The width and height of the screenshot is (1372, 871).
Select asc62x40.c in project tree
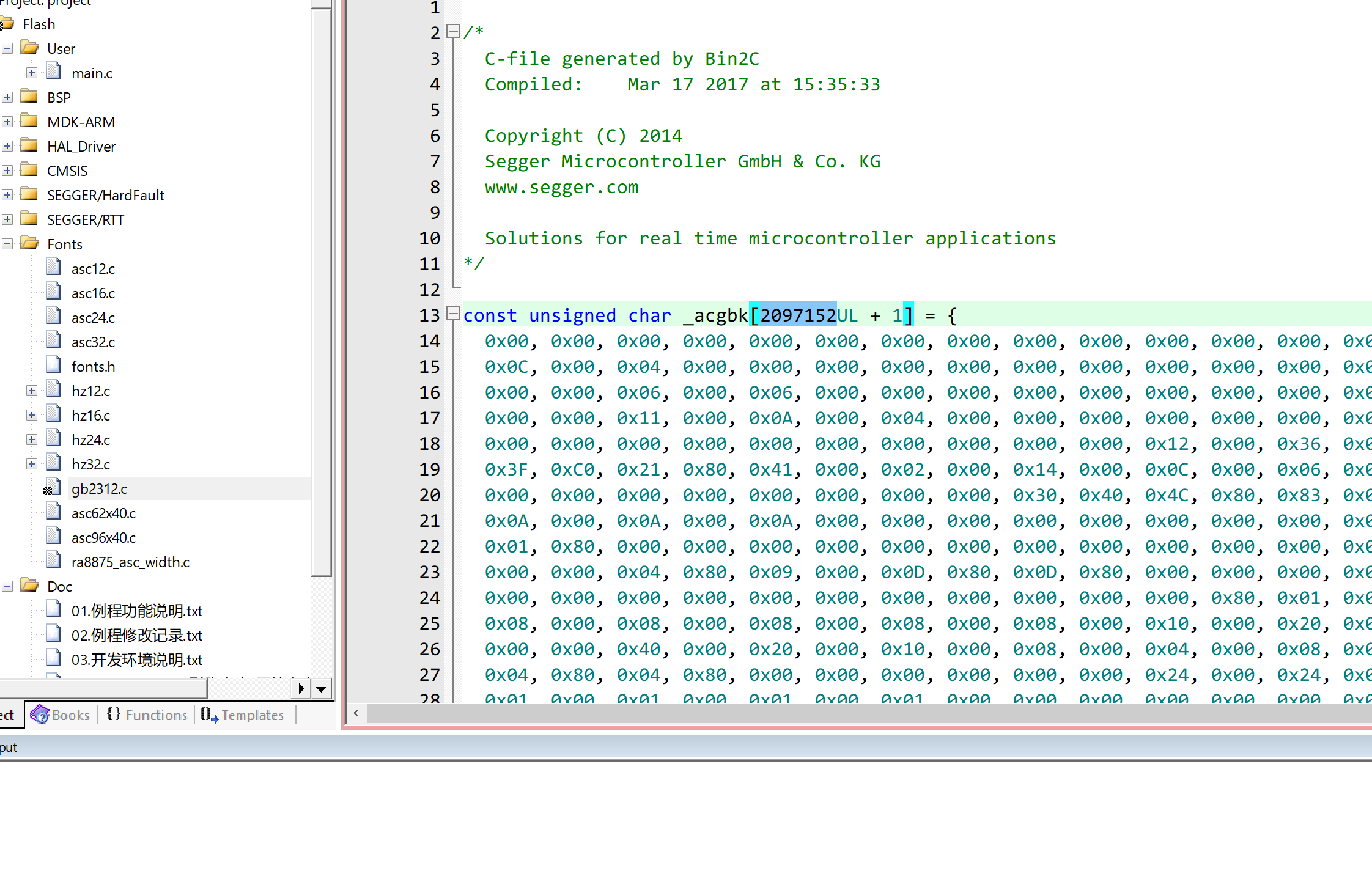tap(103, 513)
